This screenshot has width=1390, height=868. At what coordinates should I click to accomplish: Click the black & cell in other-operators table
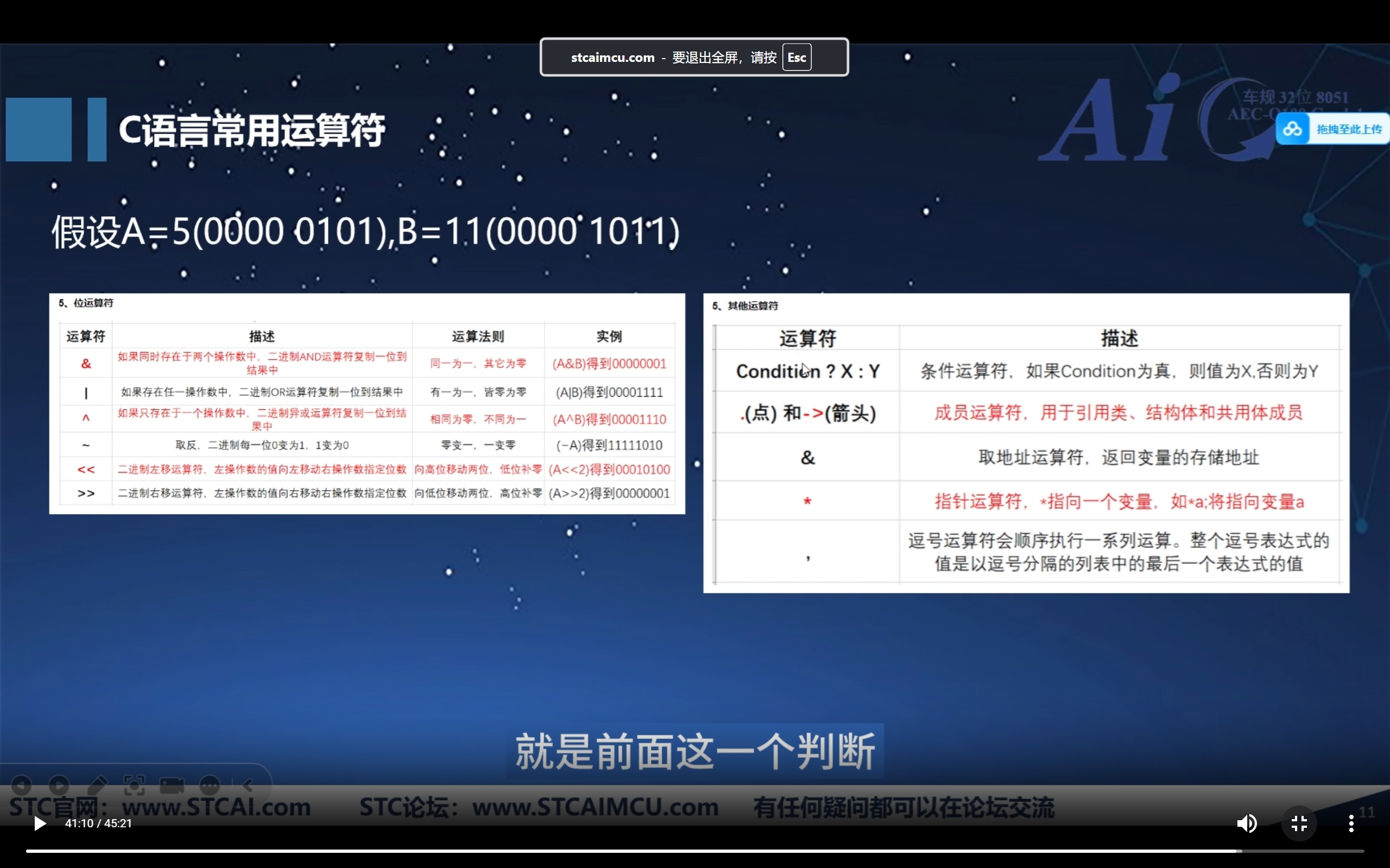[x=808, y=458]
